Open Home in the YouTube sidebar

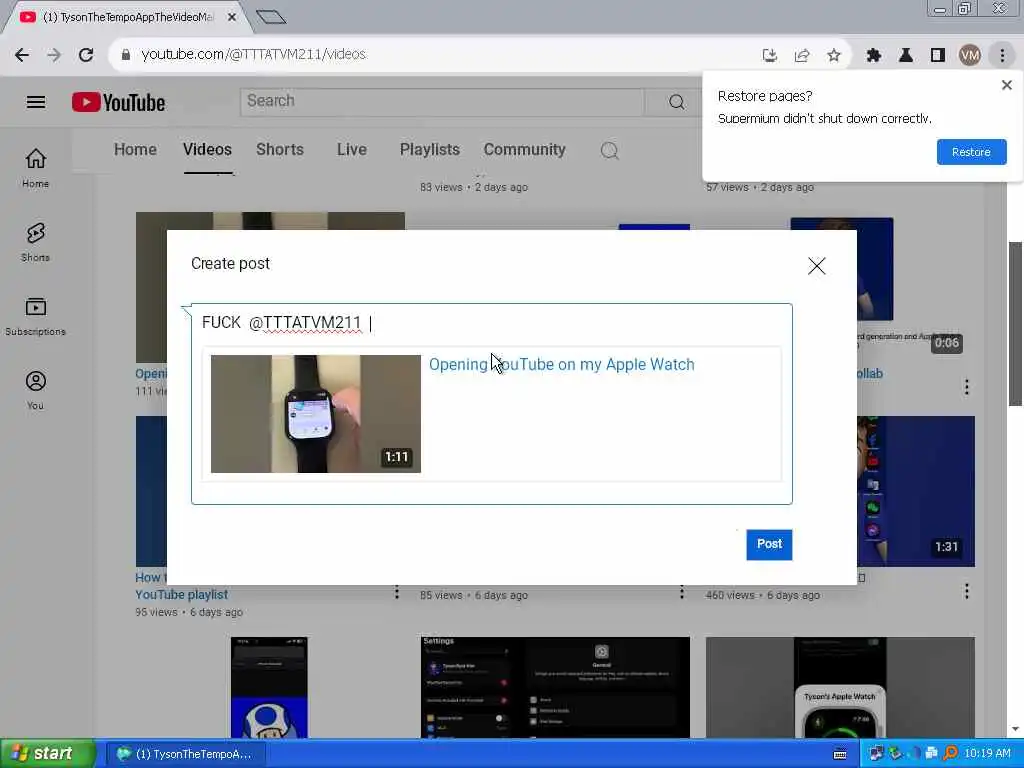(35, 168)
